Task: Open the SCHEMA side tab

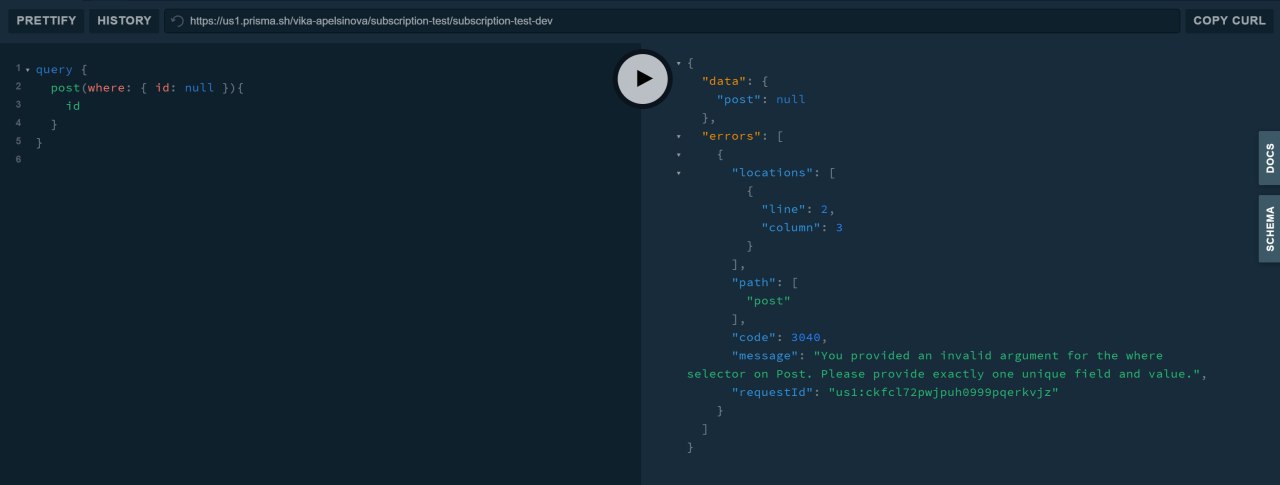Action: tap(1269, 229)
